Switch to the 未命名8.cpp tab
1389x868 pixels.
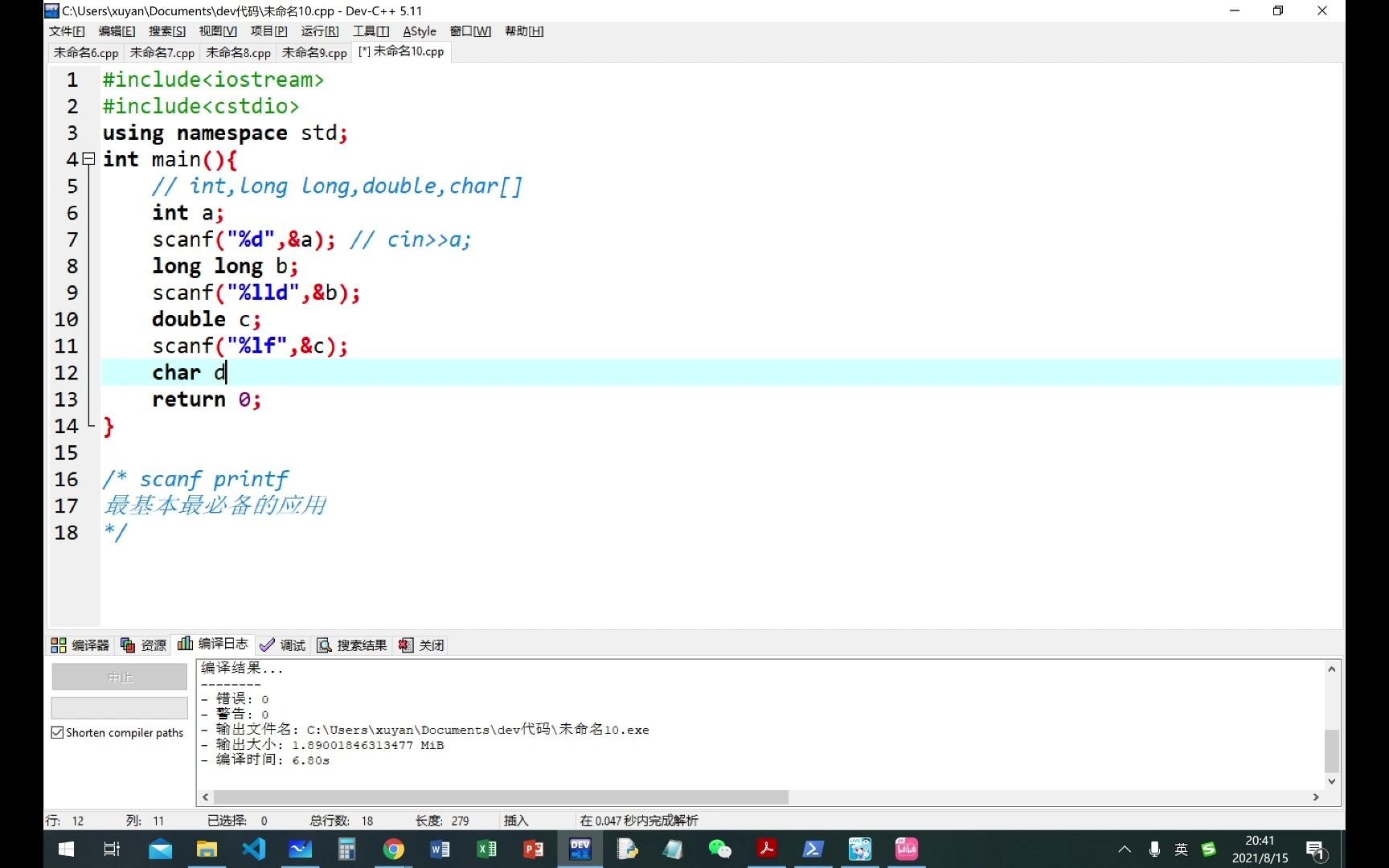click(x=239, y=52)
